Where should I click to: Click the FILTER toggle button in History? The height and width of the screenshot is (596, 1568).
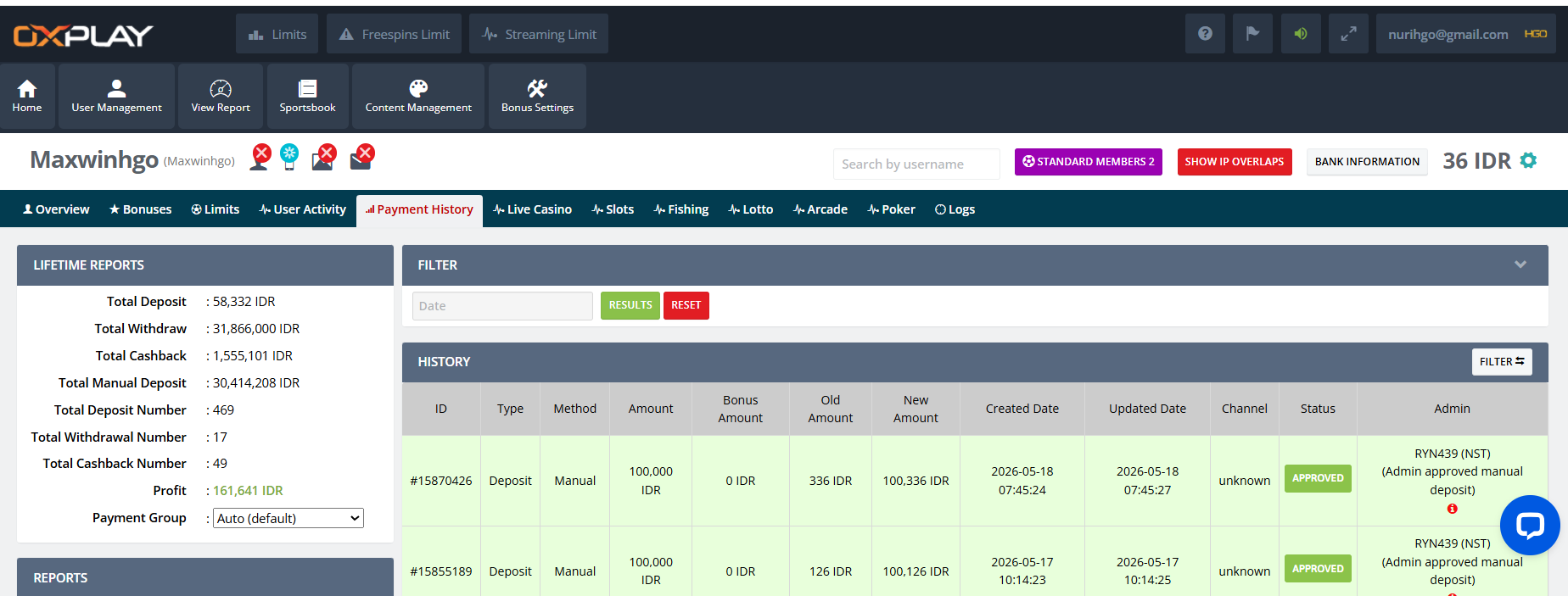[x=1502, y=361]
